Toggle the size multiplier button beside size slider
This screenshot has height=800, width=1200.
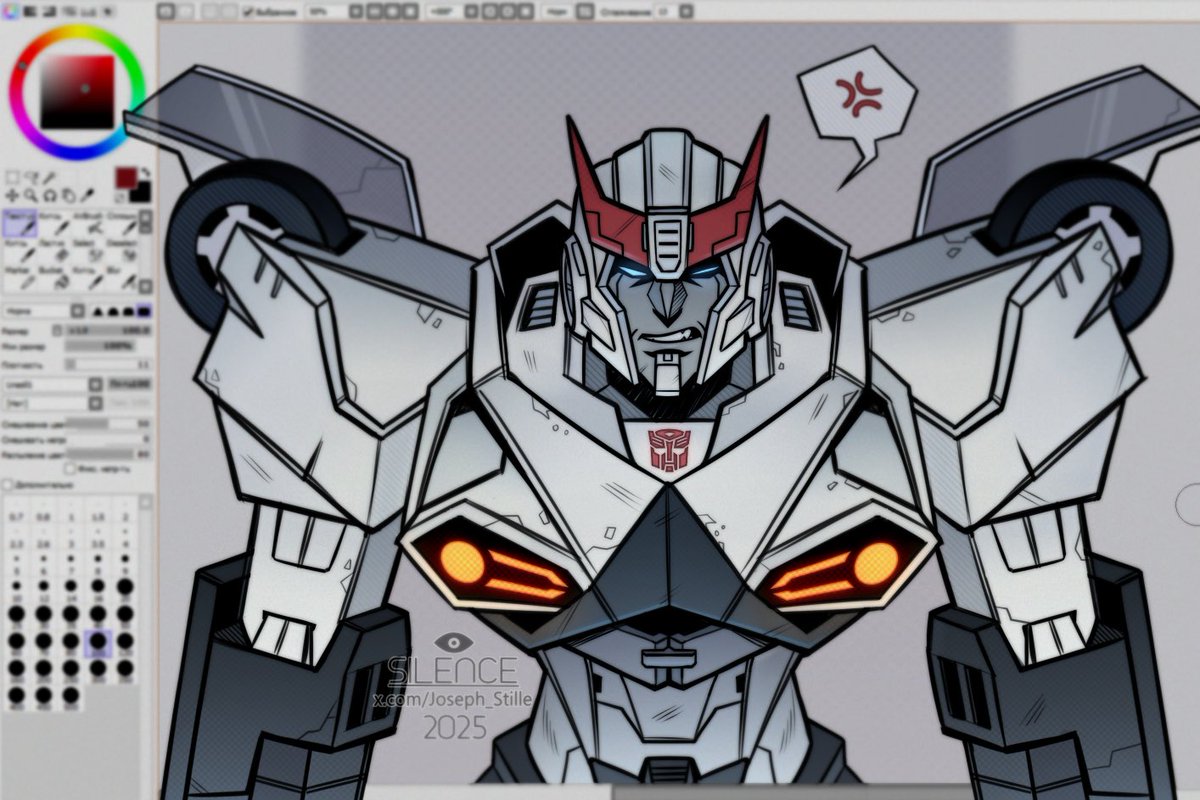point(57,331)
